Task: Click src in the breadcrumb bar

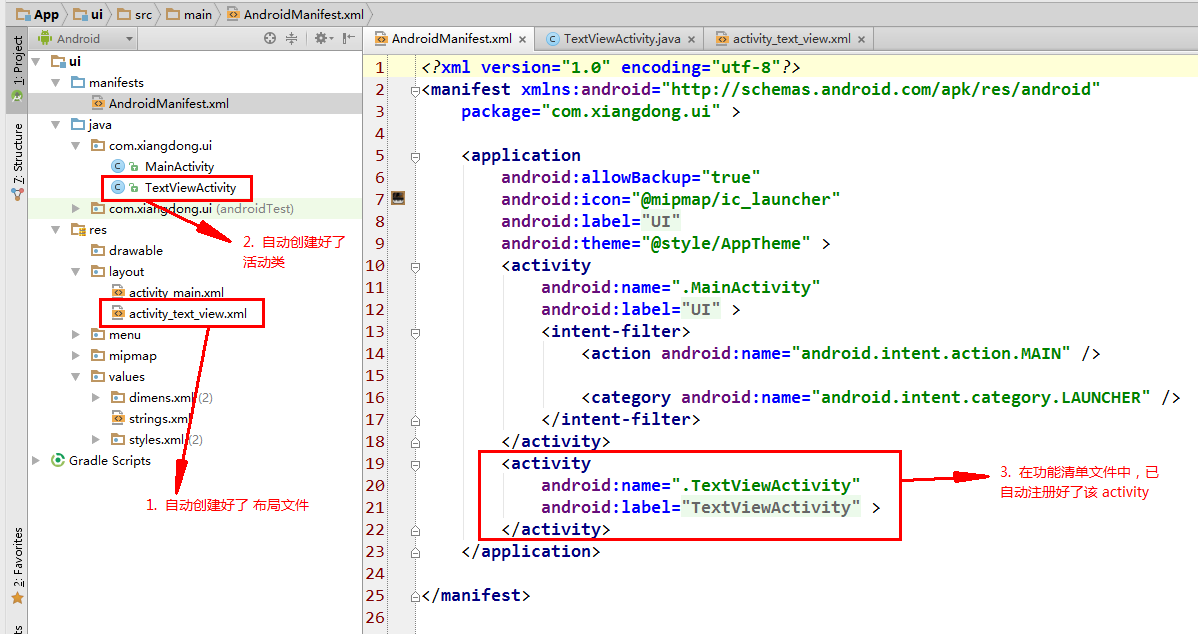Action: [x=134, y=14]
